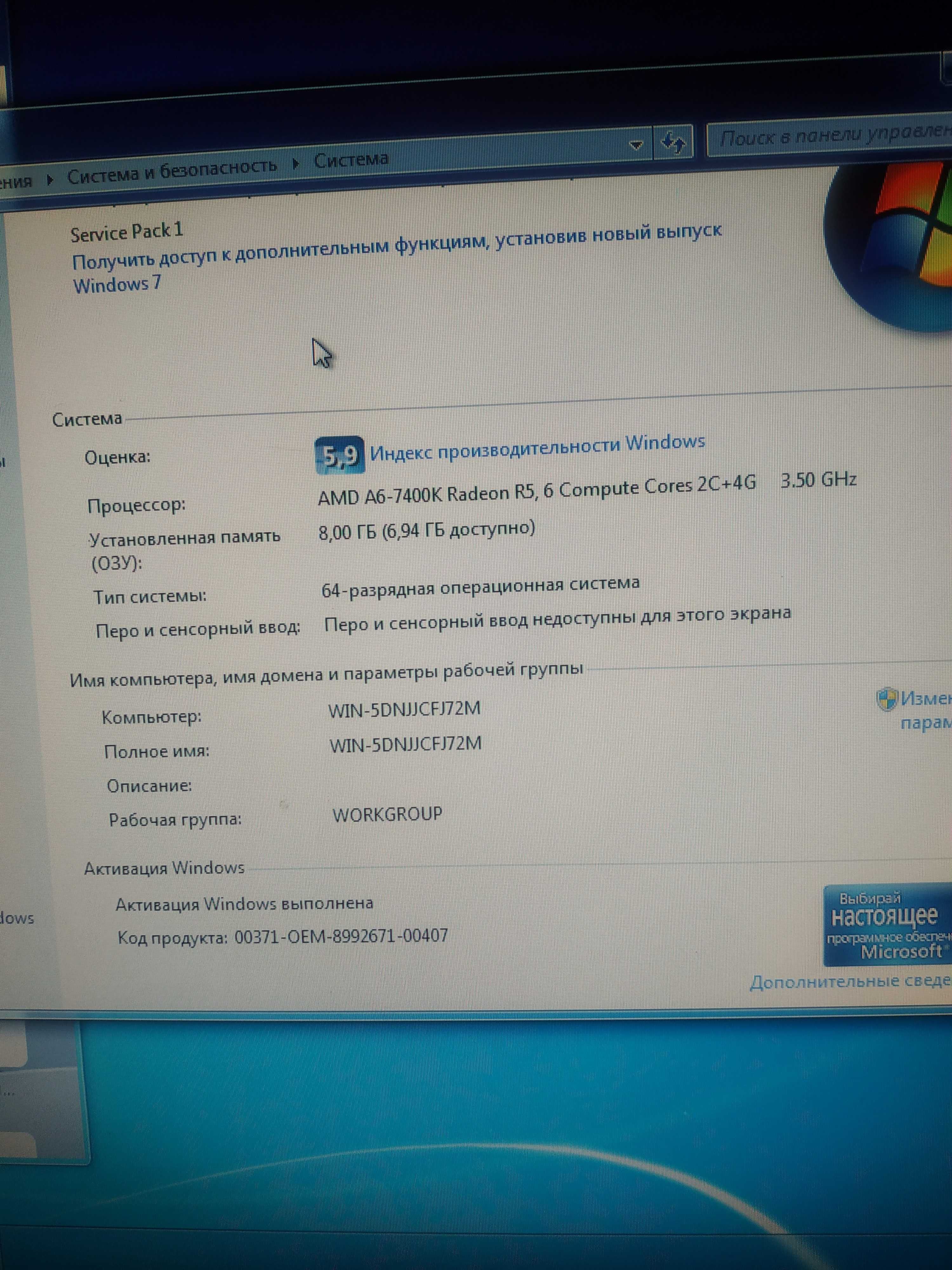Open the 'Система и безопасность' breadcrumb
Image resolution: width=952 pixels, height=1270 pixels.
172,172
